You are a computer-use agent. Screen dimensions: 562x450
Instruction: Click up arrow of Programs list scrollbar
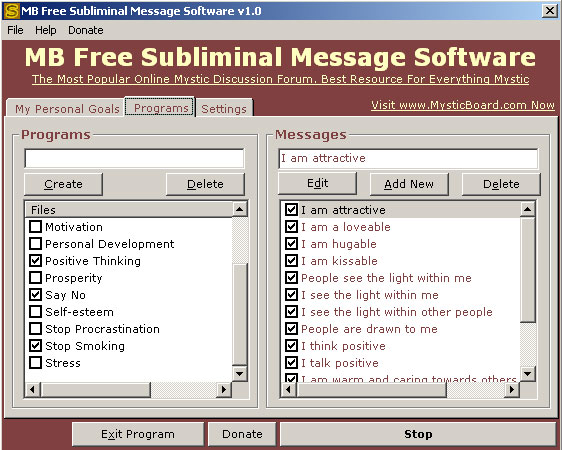tap(240, 209)
